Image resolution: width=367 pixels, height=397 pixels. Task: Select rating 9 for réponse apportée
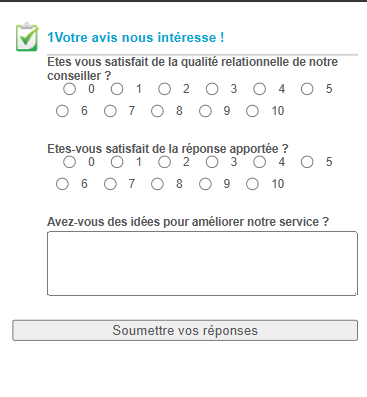pyautogui.click(x=205, y=184)
